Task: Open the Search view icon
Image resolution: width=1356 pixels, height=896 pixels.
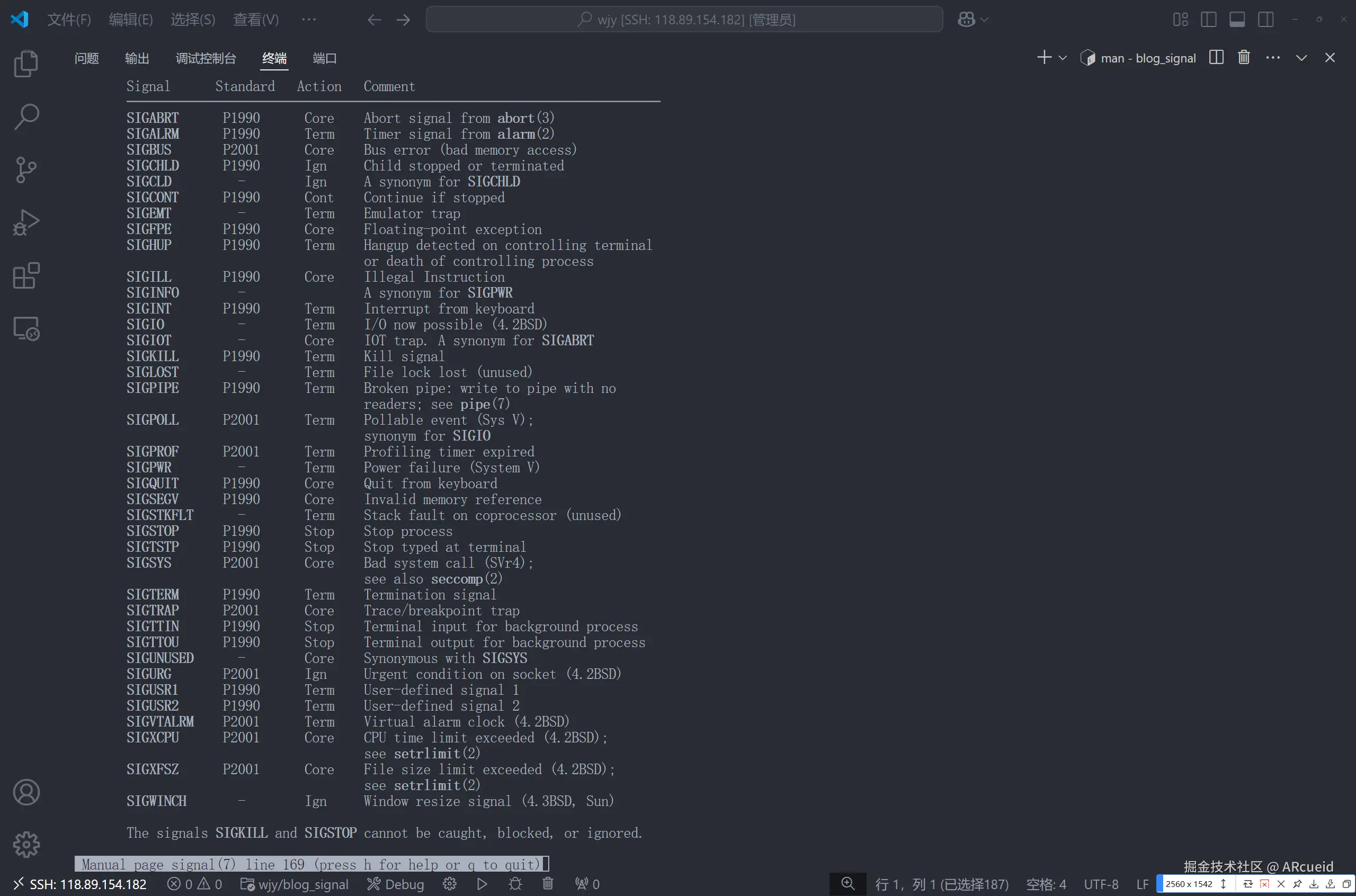Action: (26, 117)
